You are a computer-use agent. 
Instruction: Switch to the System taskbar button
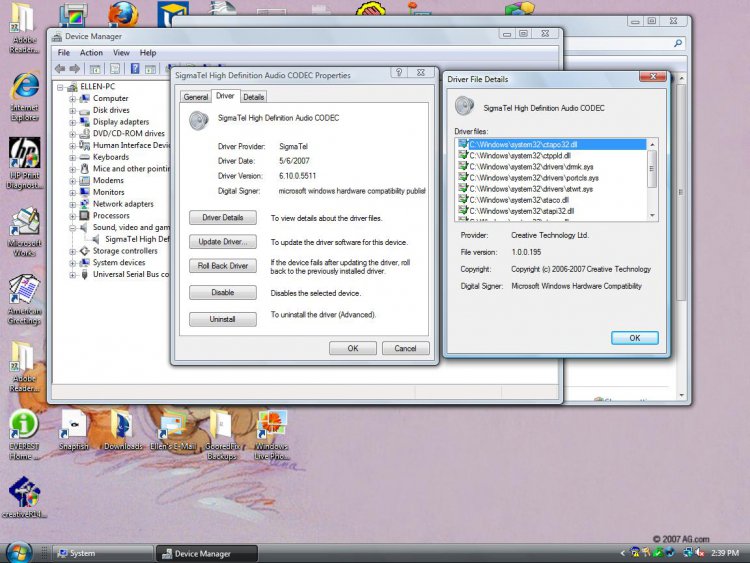coord(102,553)
